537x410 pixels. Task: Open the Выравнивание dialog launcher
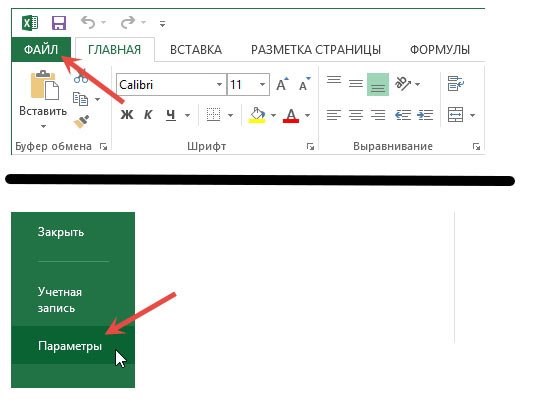[x=476, y=147]
